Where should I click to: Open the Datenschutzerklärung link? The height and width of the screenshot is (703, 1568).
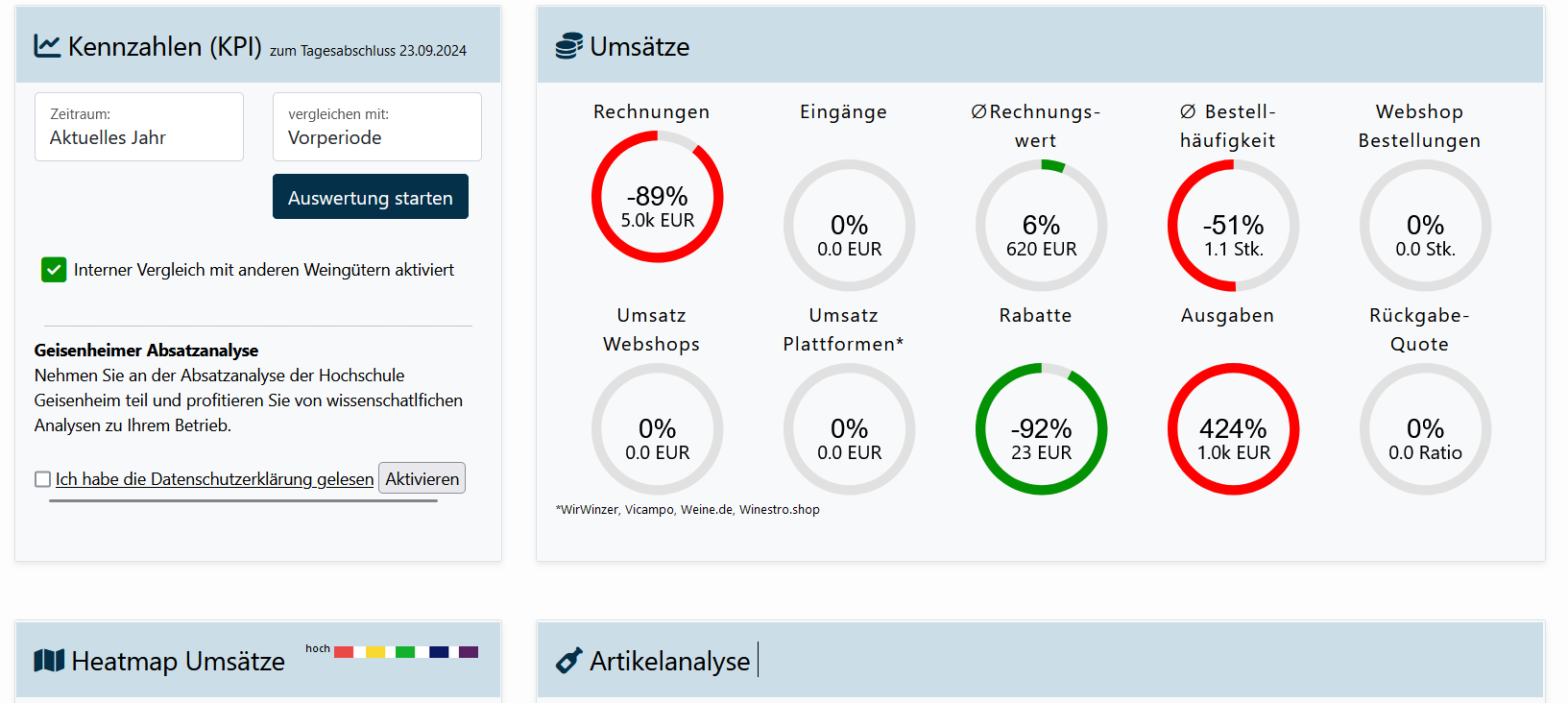(214, 479)
